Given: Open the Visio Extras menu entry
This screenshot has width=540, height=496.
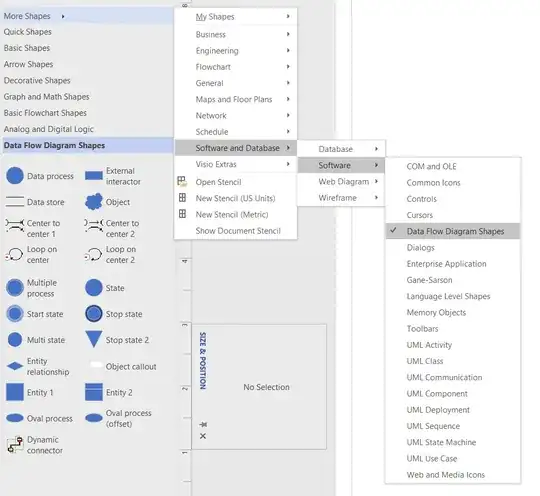Looking at the screenshot, I should click(x=236, y=164).
